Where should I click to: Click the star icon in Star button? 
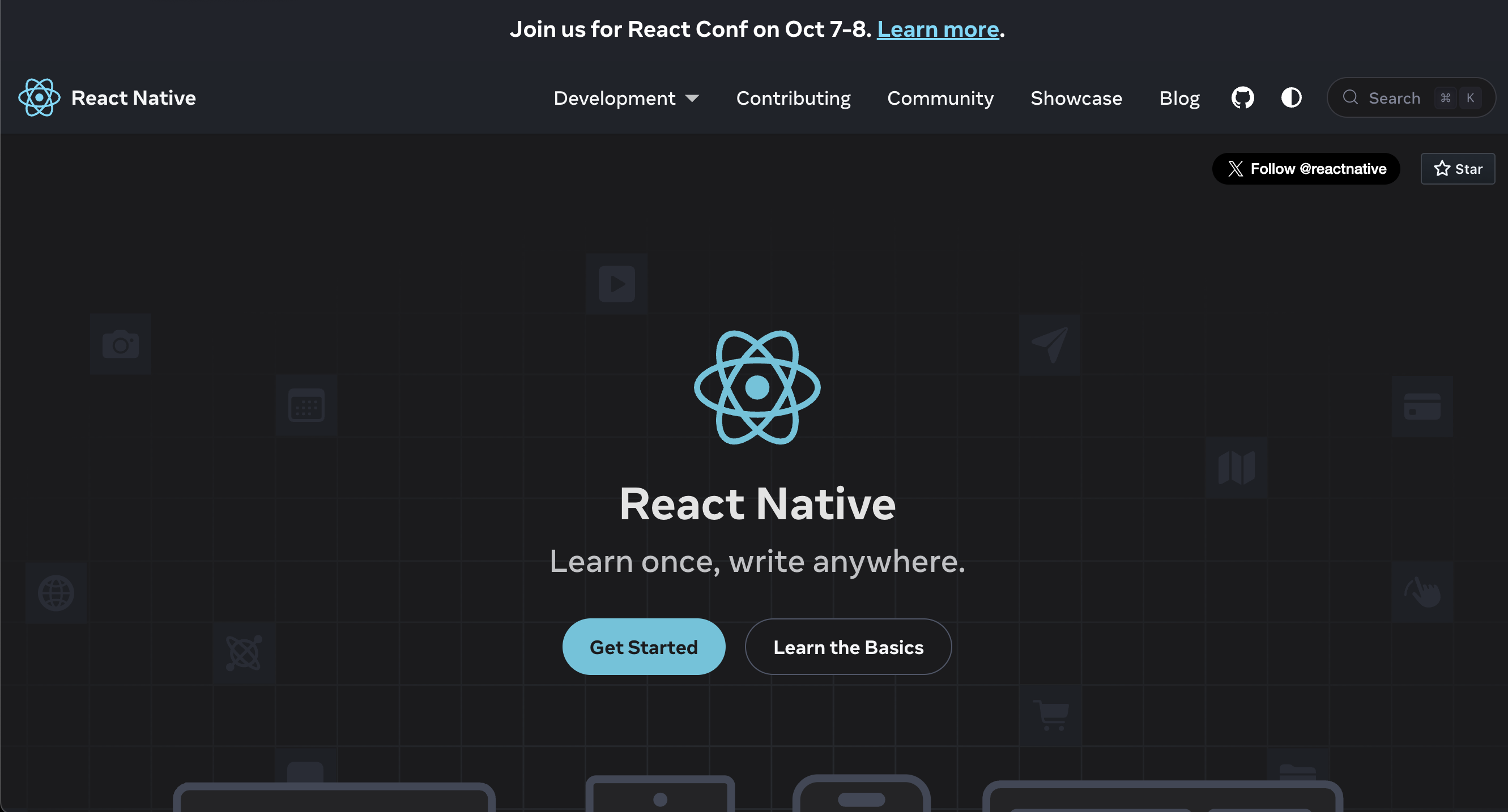(x=1441, y=169)
